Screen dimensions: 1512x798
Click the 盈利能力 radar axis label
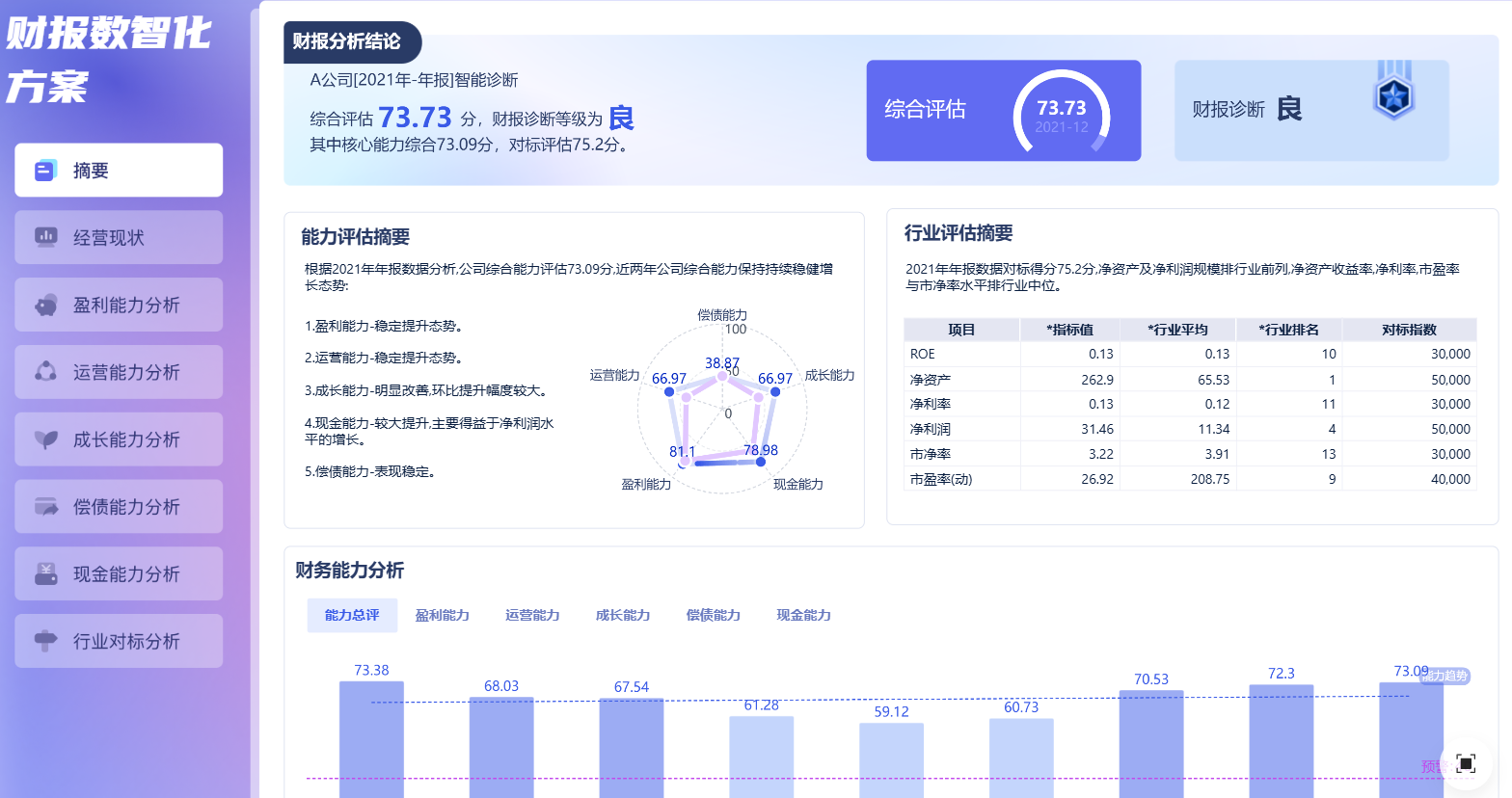646,484
